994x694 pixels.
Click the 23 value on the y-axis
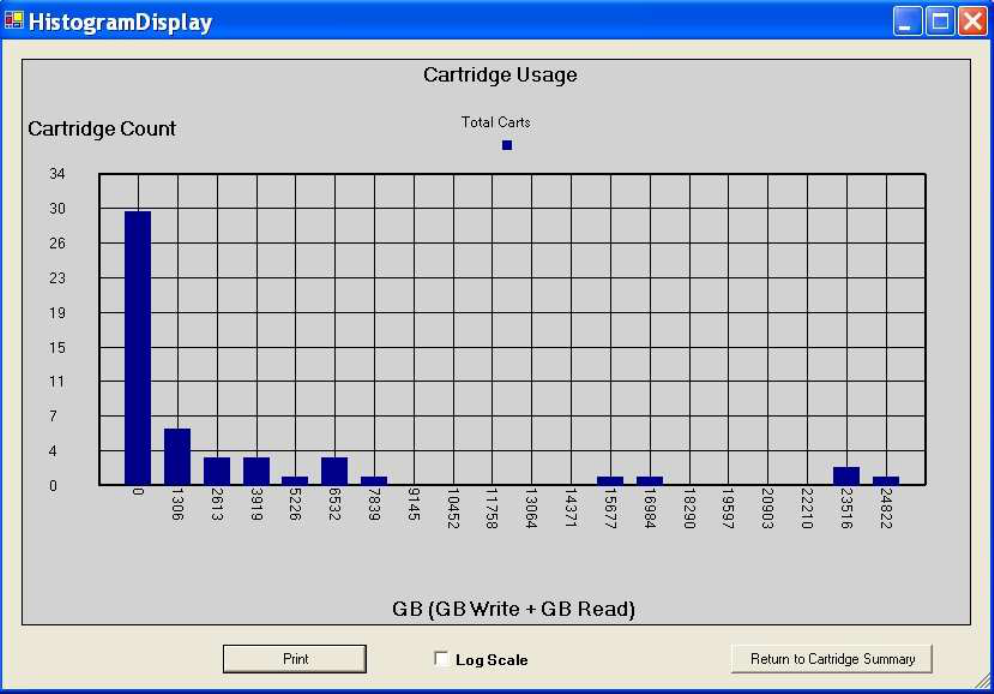point(57,278)
